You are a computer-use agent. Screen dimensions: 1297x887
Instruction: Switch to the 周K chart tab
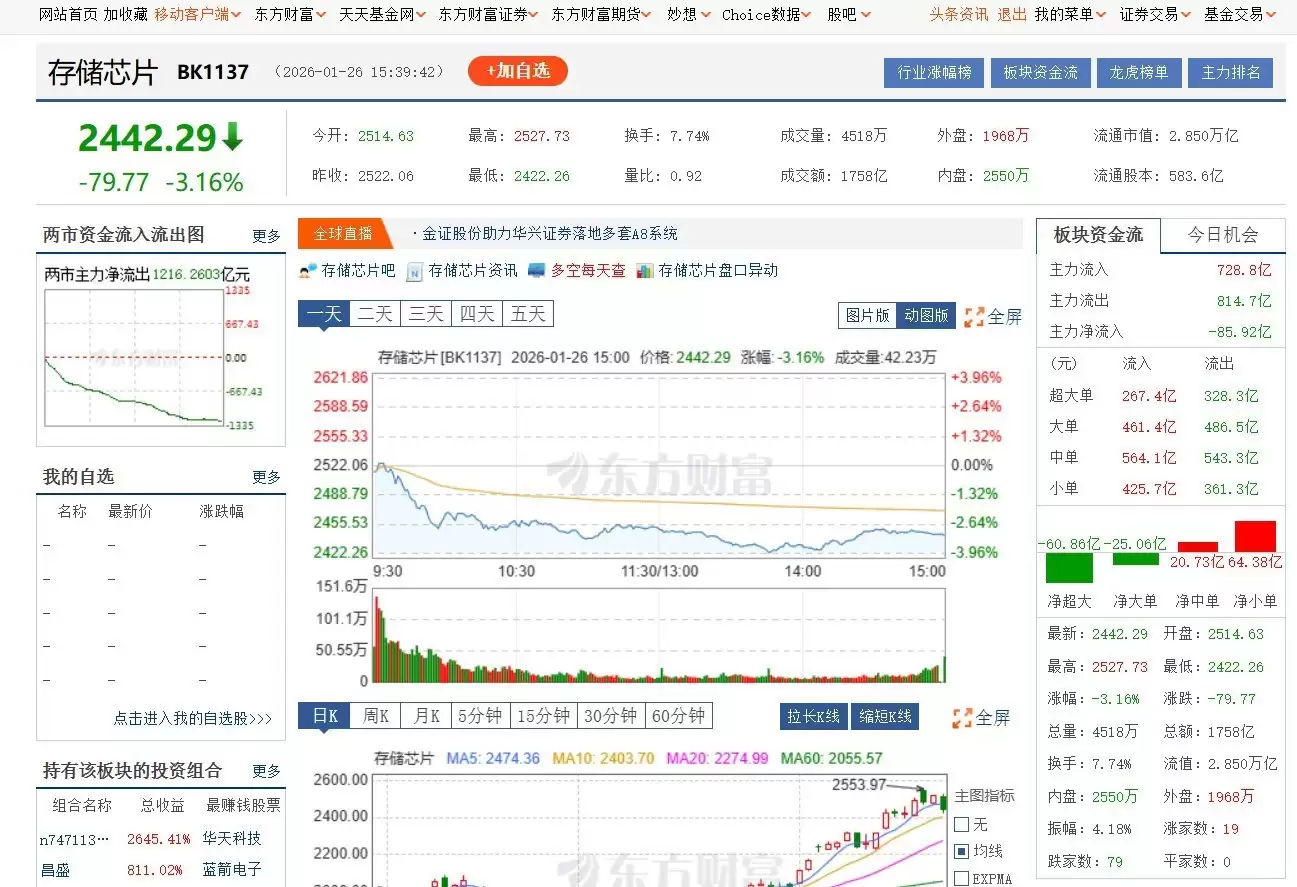pyautogui.click(x=376, y=716)
